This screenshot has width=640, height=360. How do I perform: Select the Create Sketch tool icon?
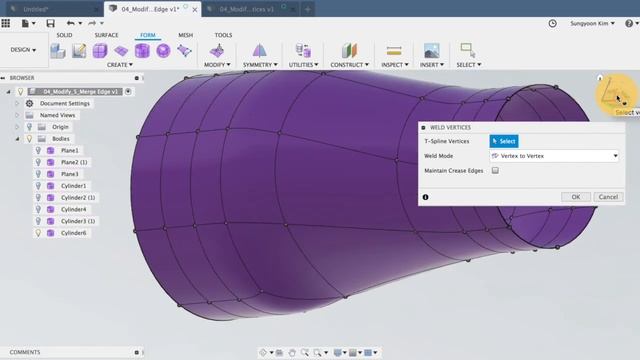[x=79, y=51]
